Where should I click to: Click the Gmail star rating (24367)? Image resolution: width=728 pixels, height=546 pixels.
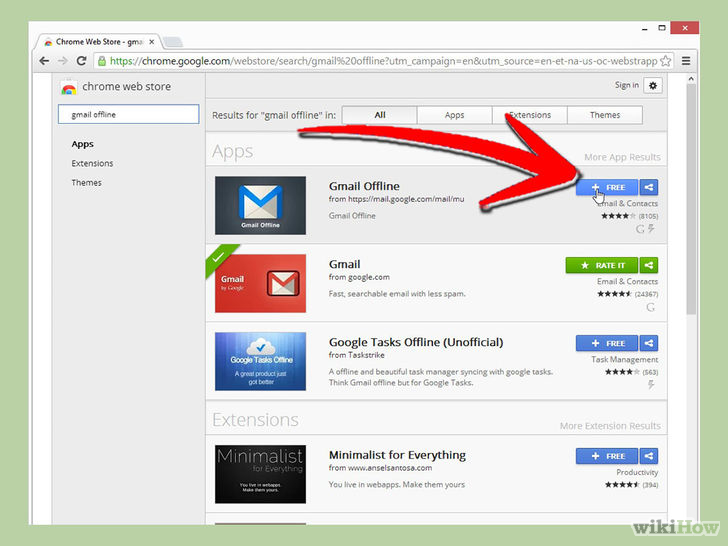pos(614,294)
